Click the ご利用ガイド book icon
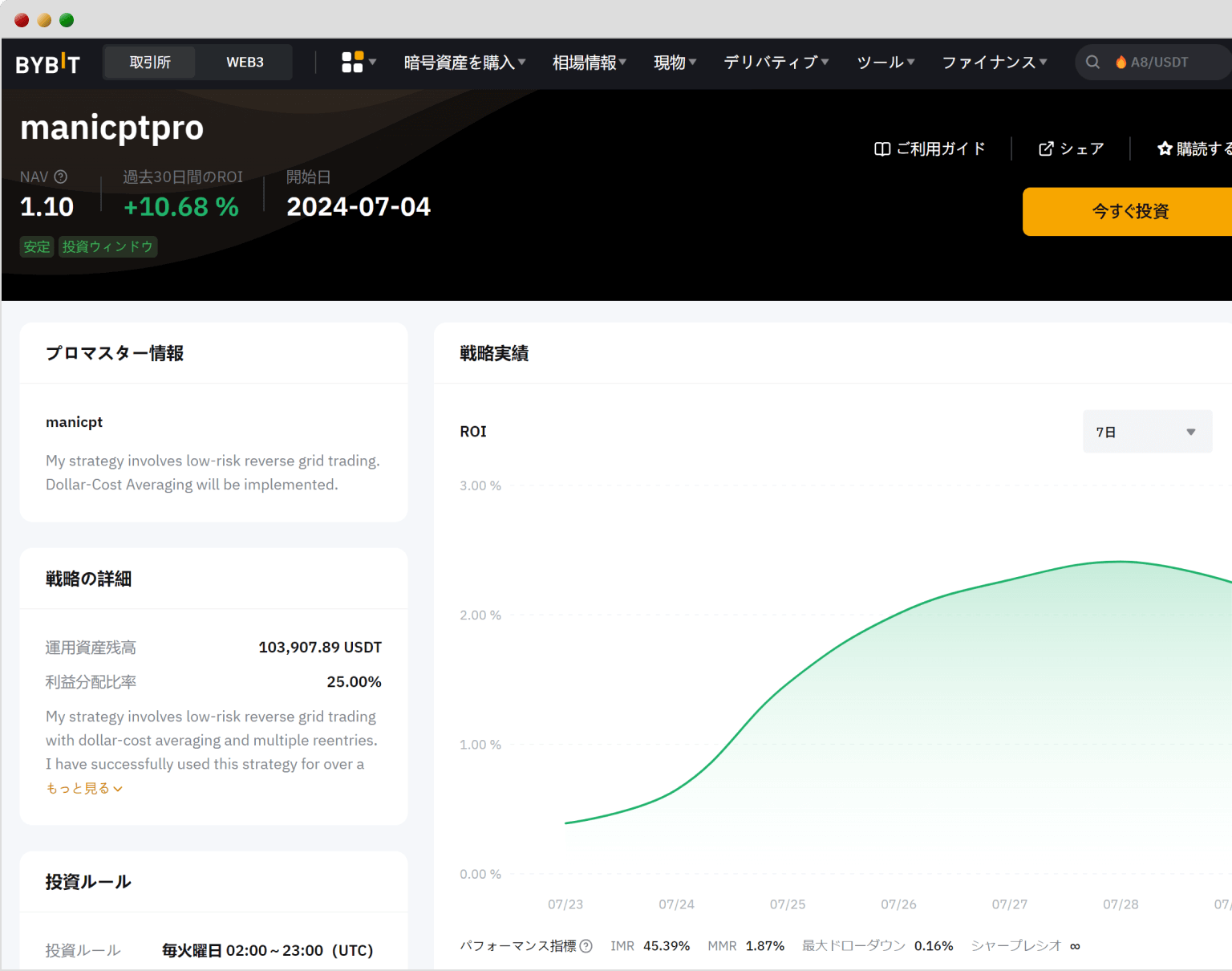Viewport: 1232px width, 971px height. click(x=882, y=148)
